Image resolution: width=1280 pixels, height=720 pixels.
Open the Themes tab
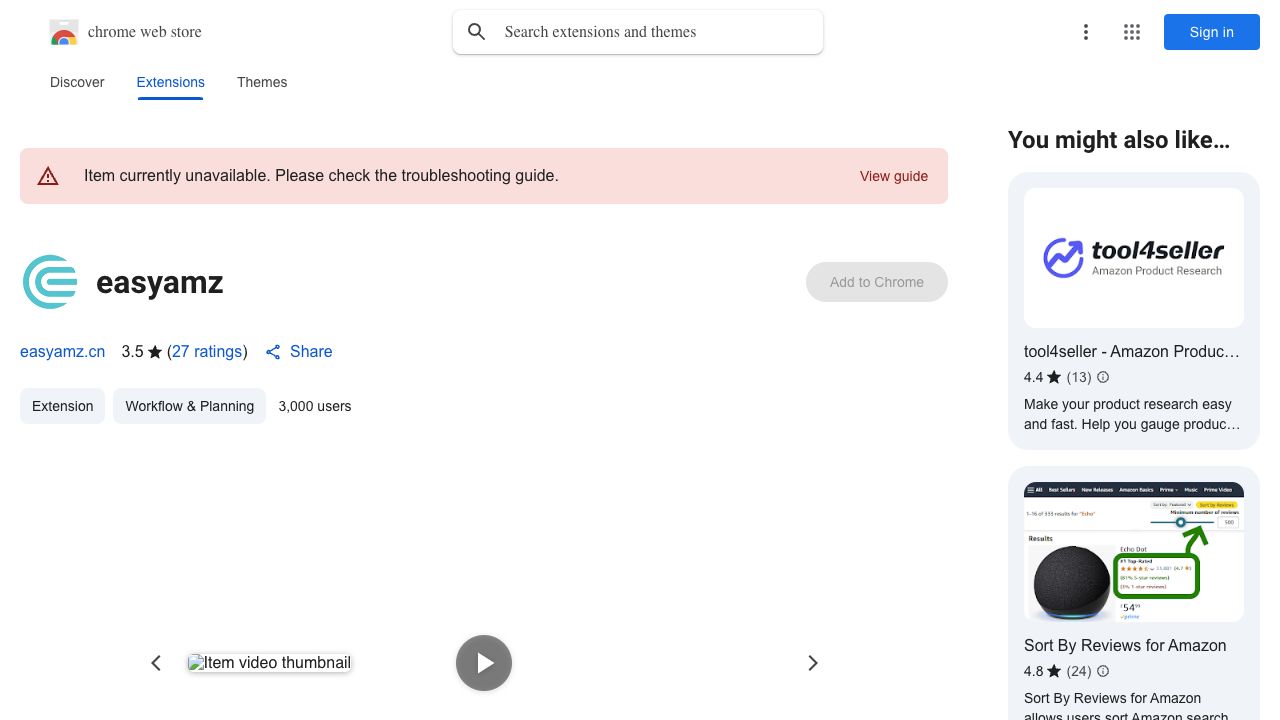[262, 82]
